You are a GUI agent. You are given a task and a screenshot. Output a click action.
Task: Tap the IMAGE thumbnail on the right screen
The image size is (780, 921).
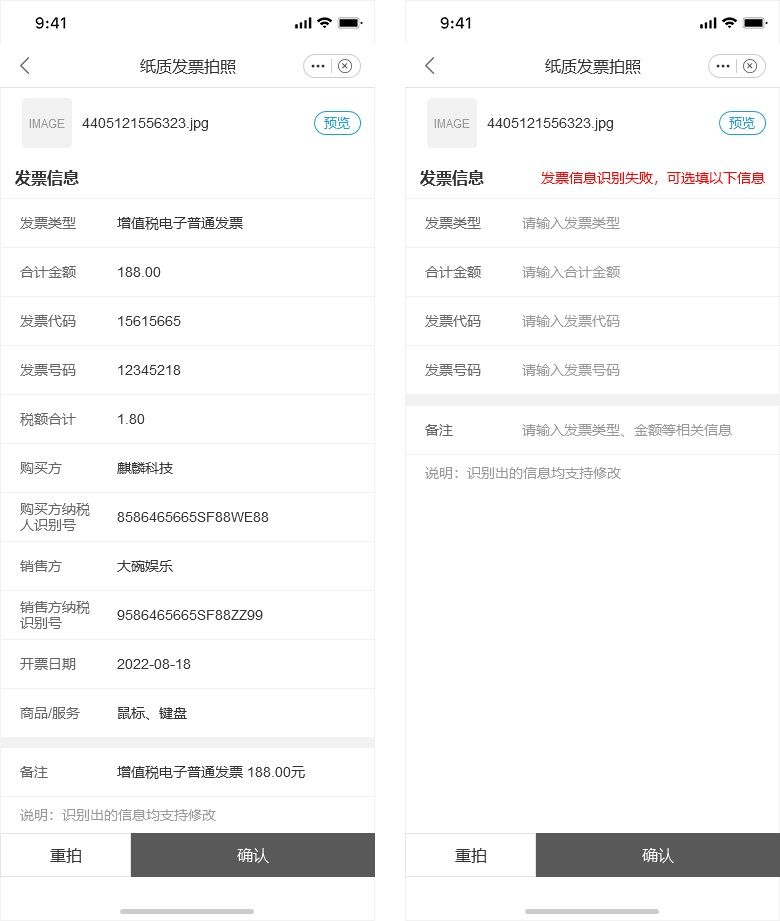point(452,123)
